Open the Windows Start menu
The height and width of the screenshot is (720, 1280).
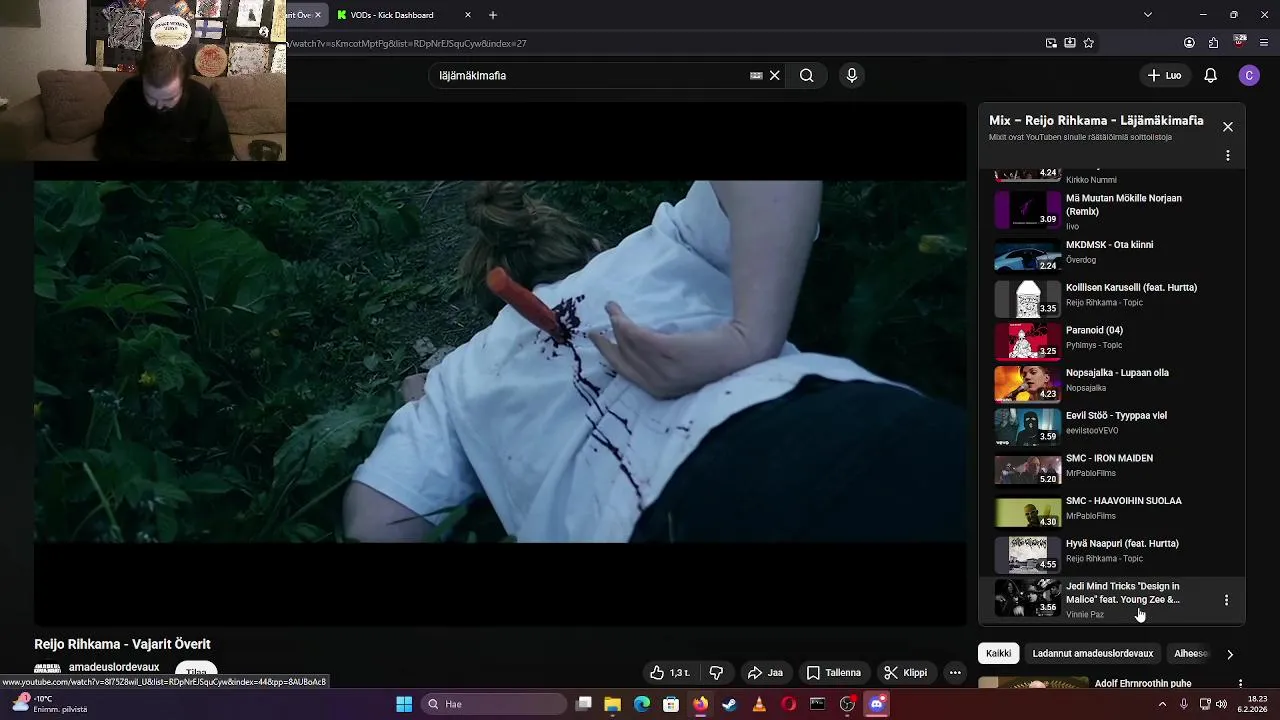tap(404, 704)
